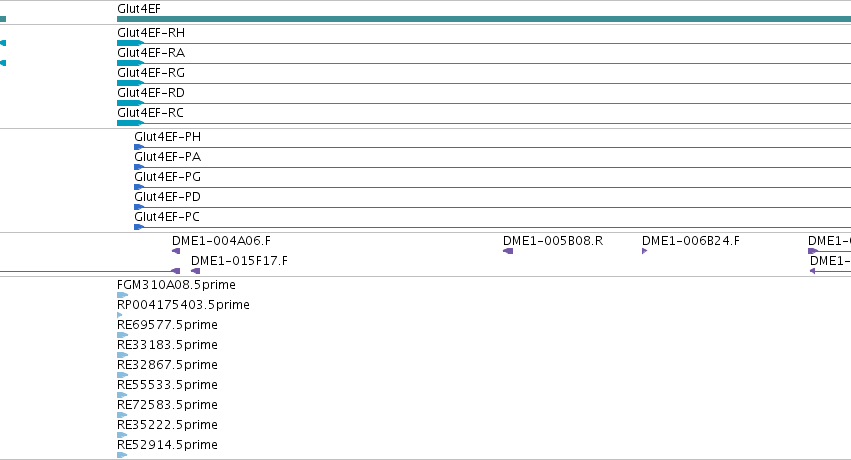Click the Glut4EF-PC CDS start glyph
The width and height of the screenshot is (851, 460).
[139, 227]
